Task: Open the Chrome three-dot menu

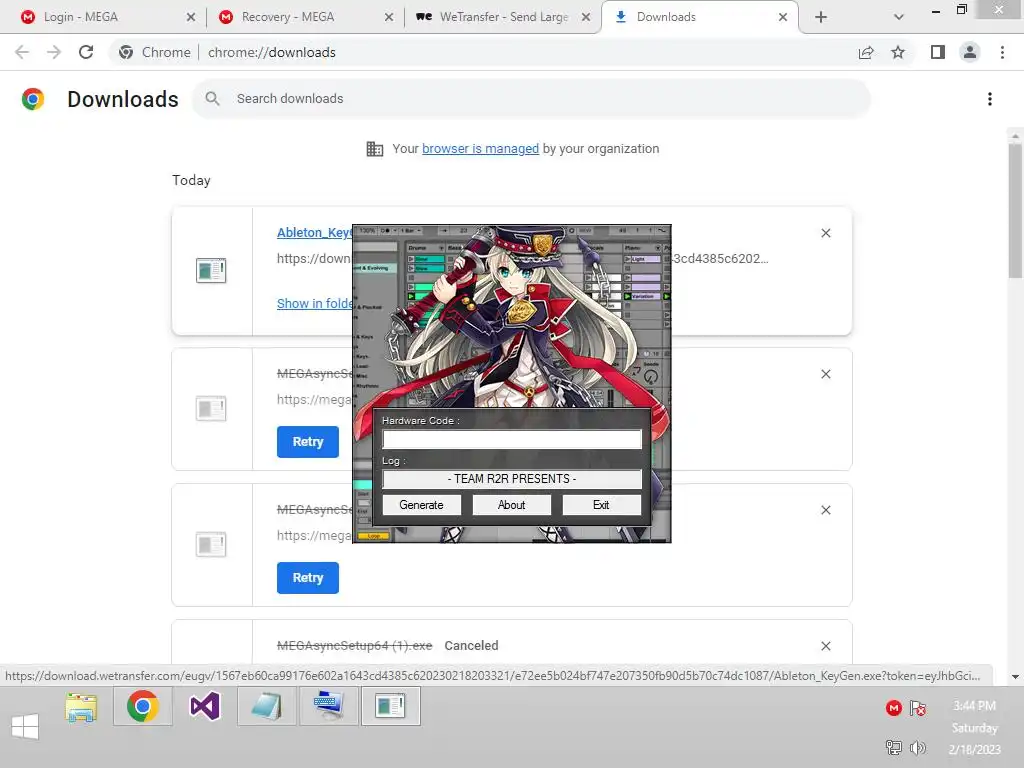Action: (1002, 52)
